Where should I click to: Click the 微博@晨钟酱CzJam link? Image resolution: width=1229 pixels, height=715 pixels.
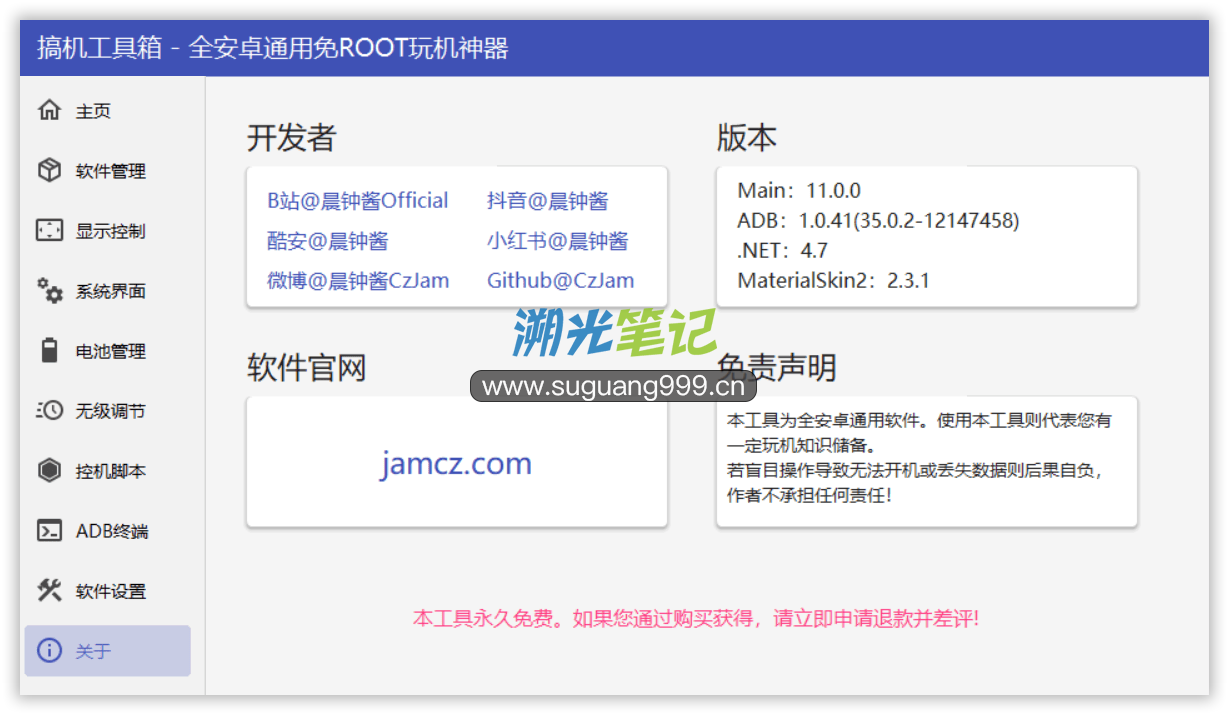pos(358,281)
